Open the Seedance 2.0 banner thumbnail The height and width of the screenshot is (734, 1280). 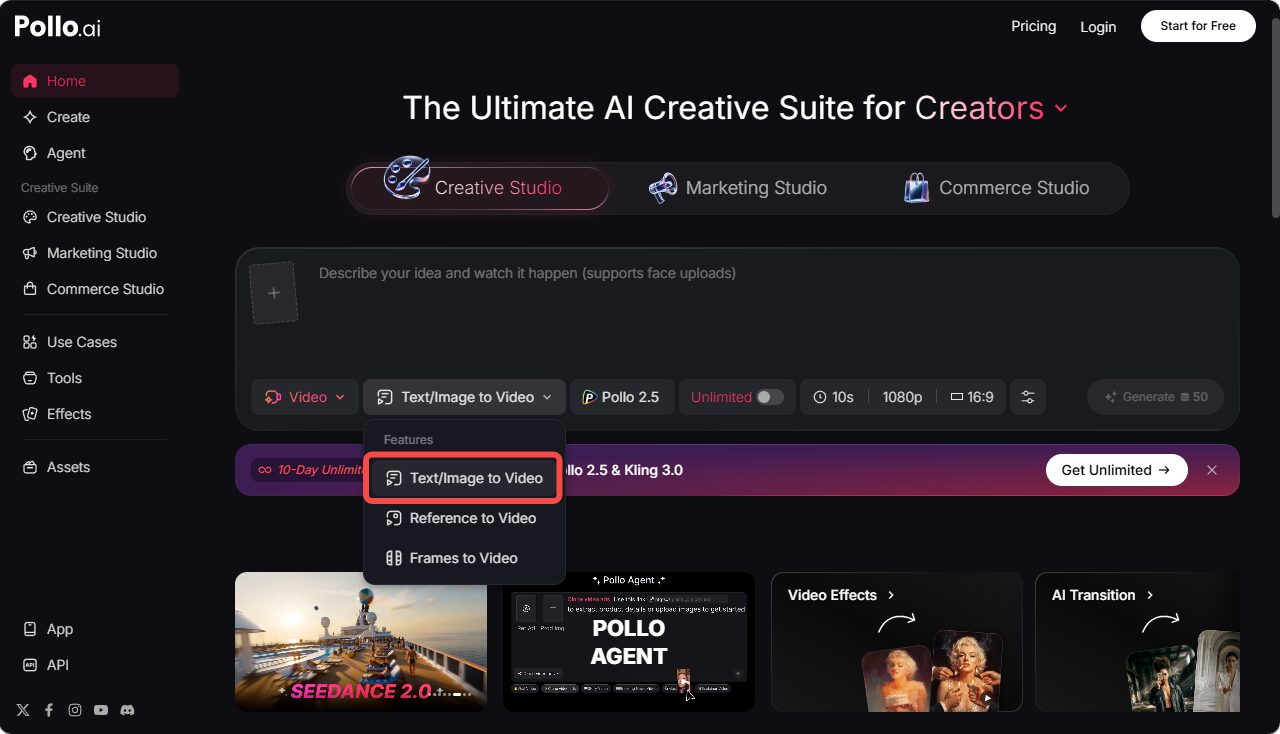(361, 642)
